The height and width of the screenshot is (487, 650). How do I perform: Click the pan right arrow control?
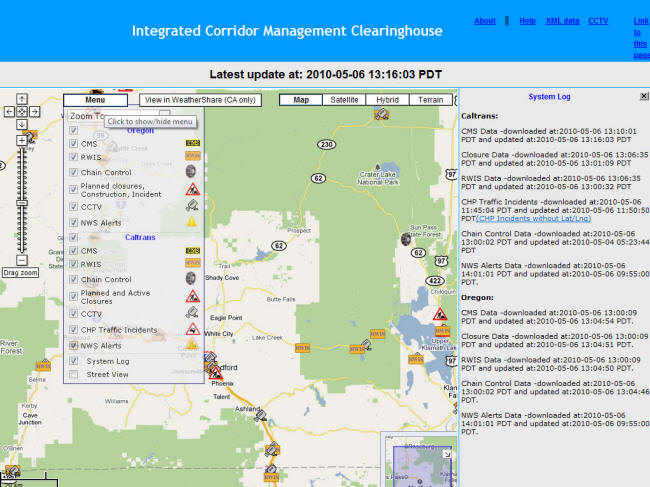(x=34, y=111)
